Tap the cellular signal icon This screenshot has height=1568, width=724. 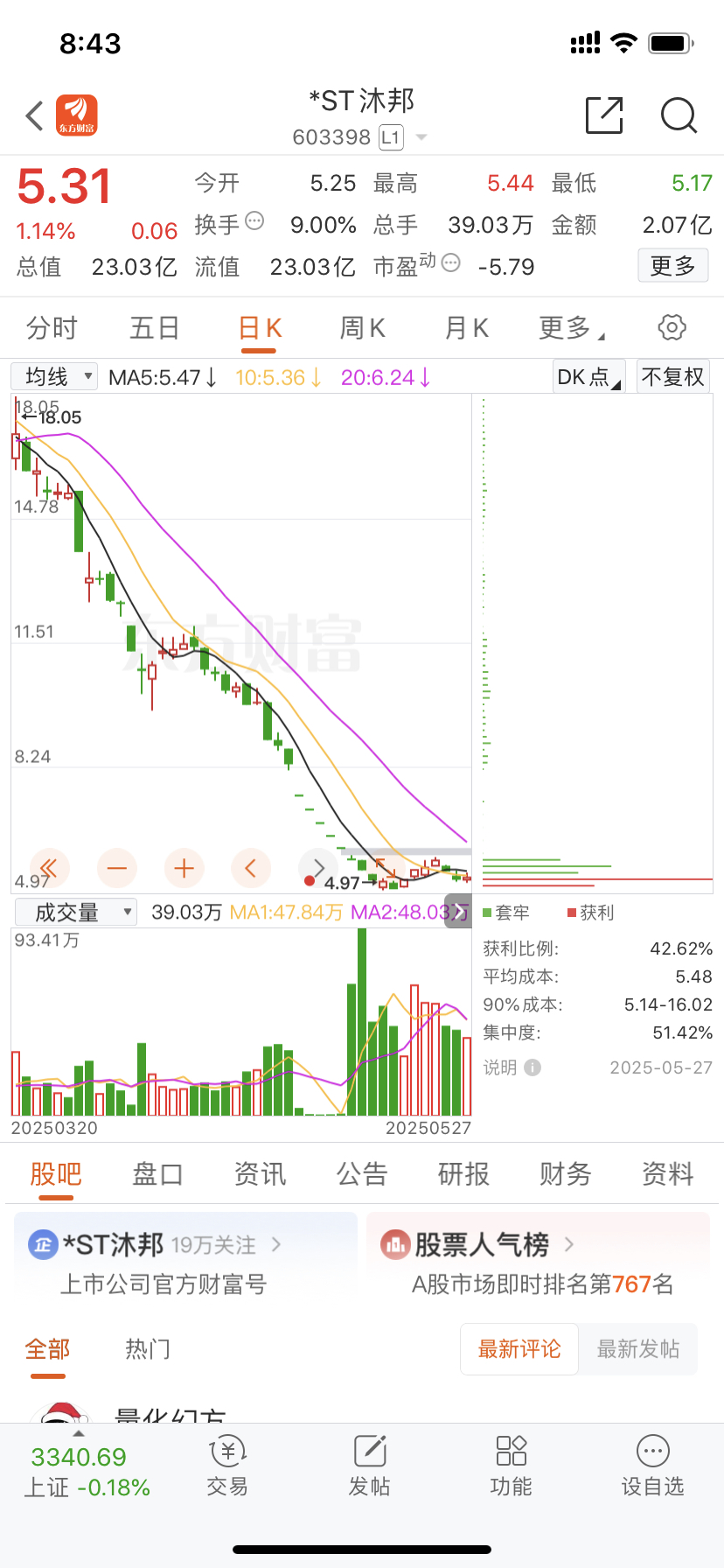tap(585, 43)
